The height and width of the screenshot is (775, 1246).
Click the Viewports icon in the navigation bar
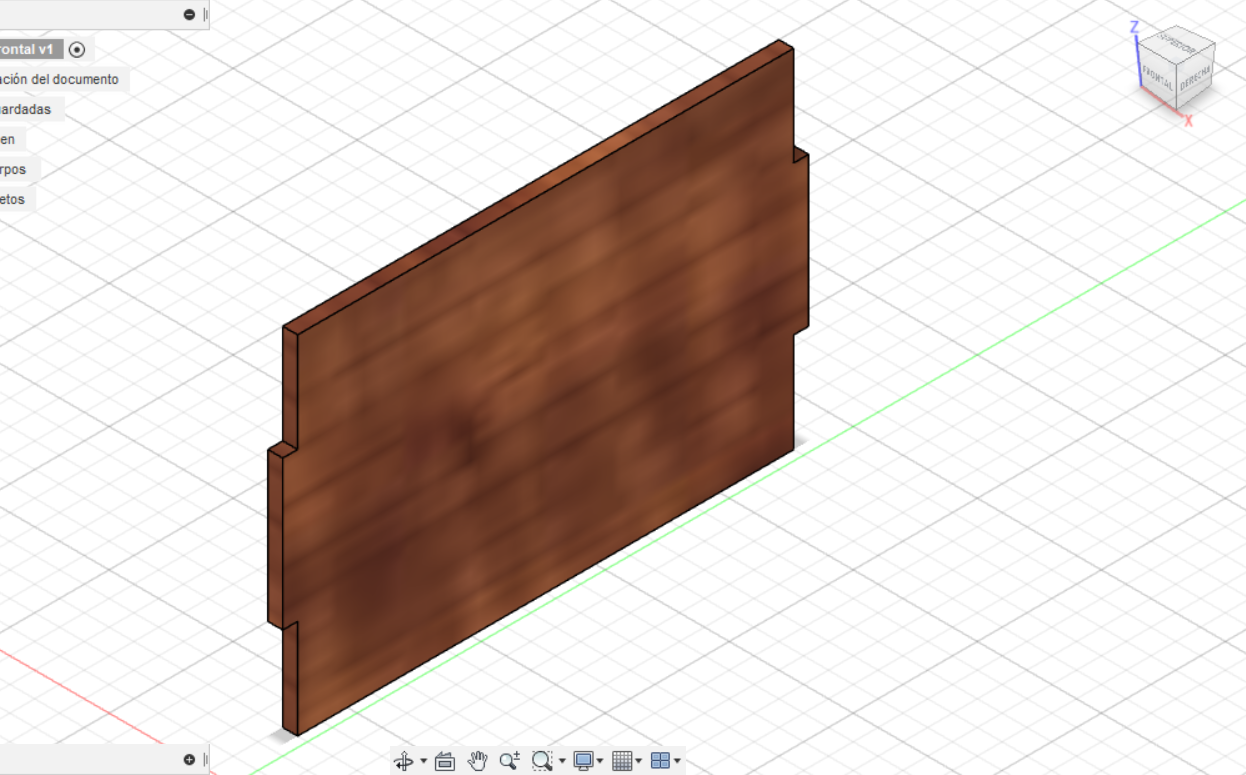click(x=660, y=760)
